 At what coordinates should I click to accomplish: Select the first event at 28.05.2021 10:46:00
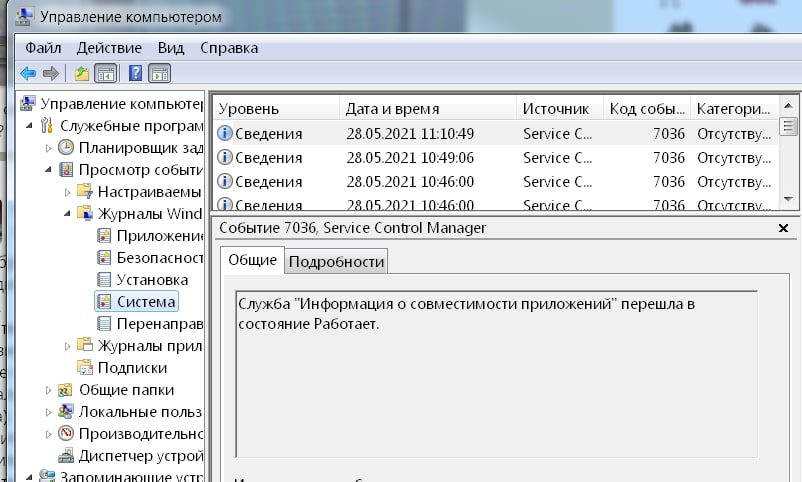click(496, 182)
